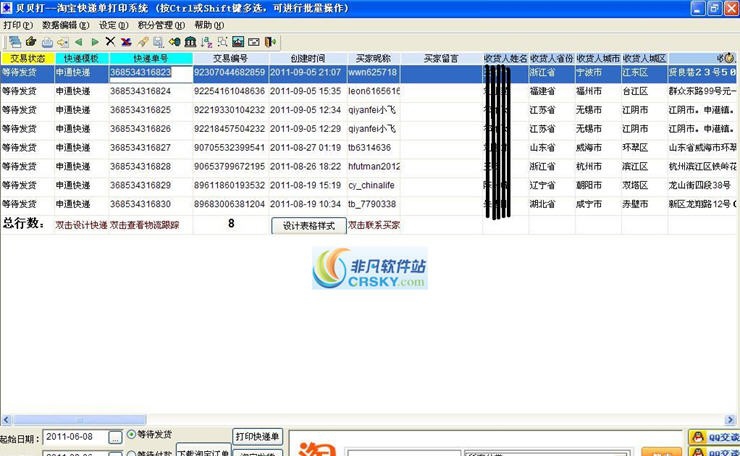Click the black X delete icon

pos(110,42)
